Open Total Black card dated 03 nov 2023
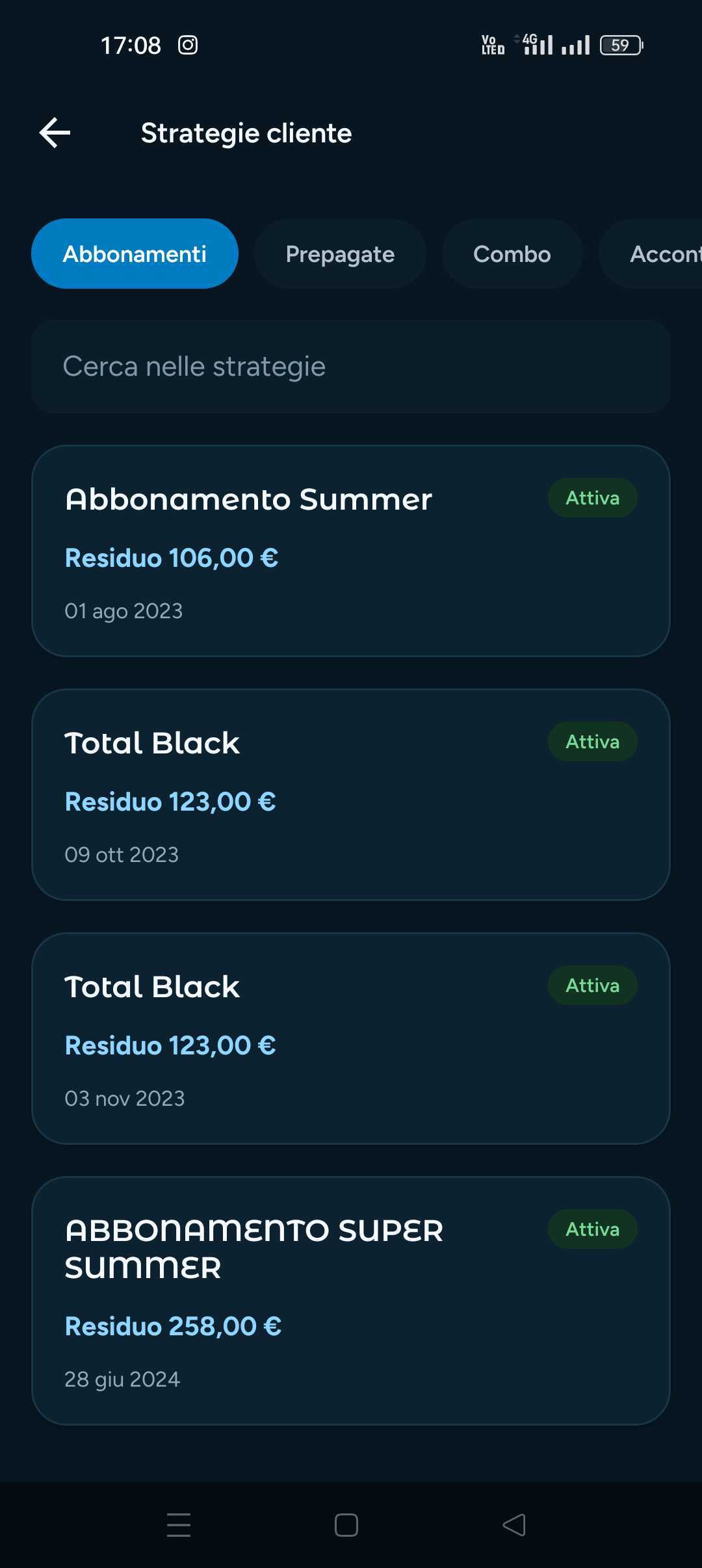 point(351,1038)
